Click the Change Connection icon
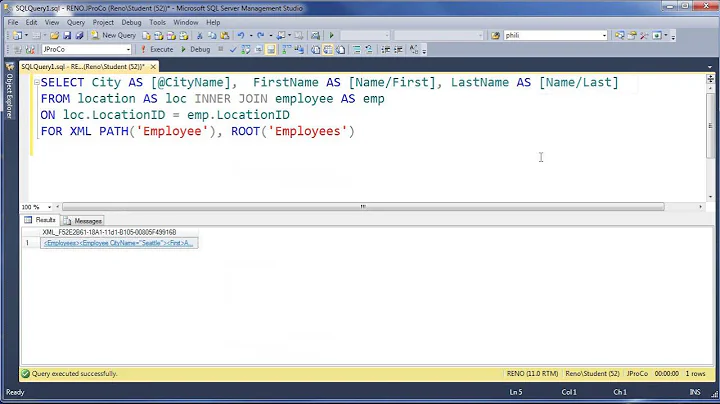Viewport: 720px width, 404px height. [30, 50]
